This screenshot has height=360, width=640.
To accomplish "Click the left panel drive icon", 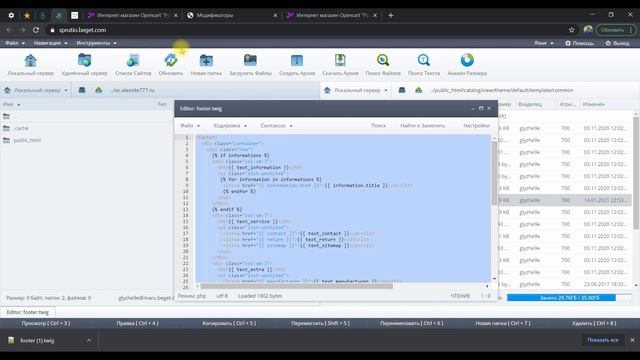I will [x=82, y=90].
